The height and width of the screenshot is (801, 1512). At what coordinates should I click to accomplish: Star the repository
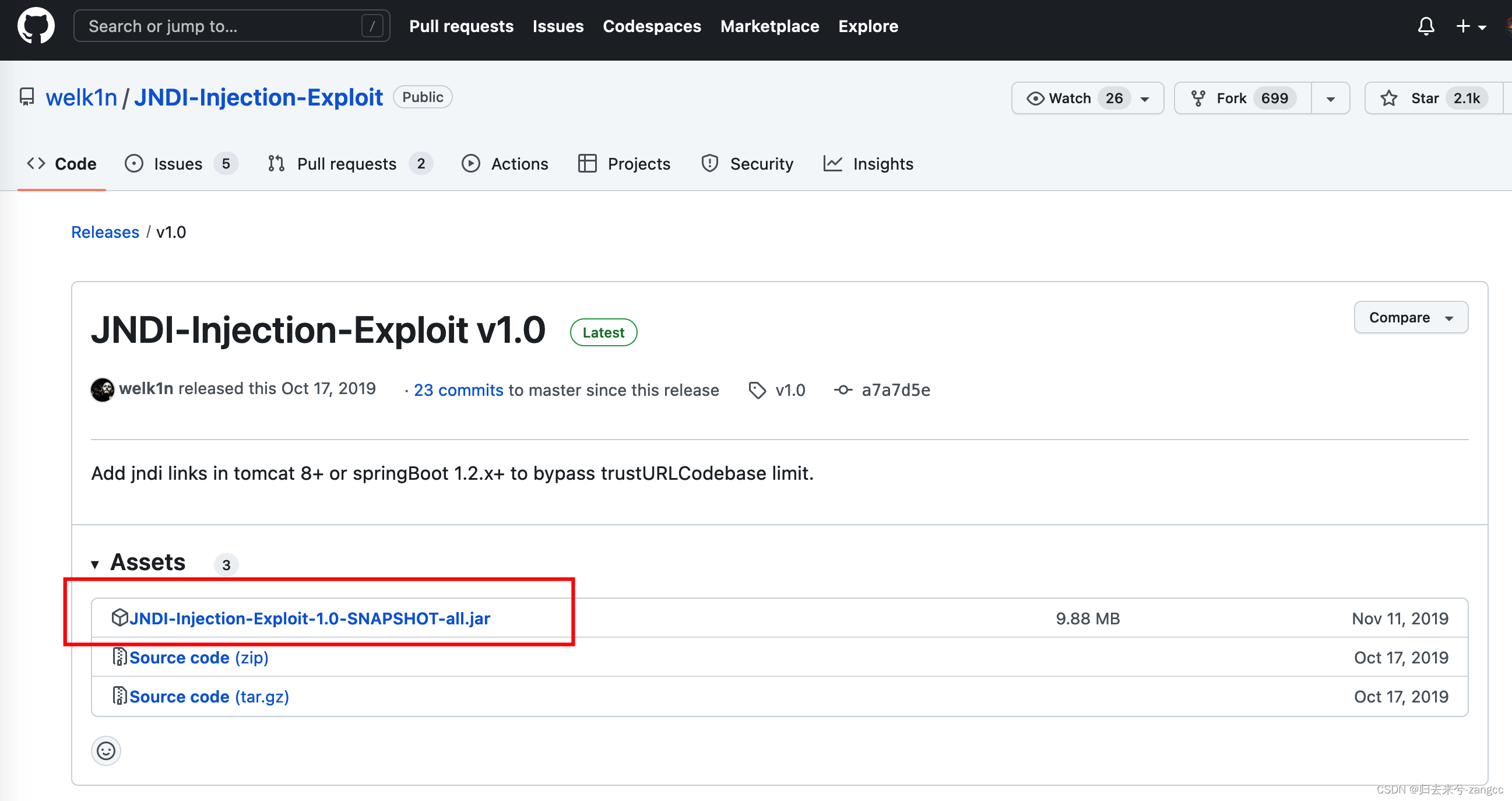[1434, 98]
